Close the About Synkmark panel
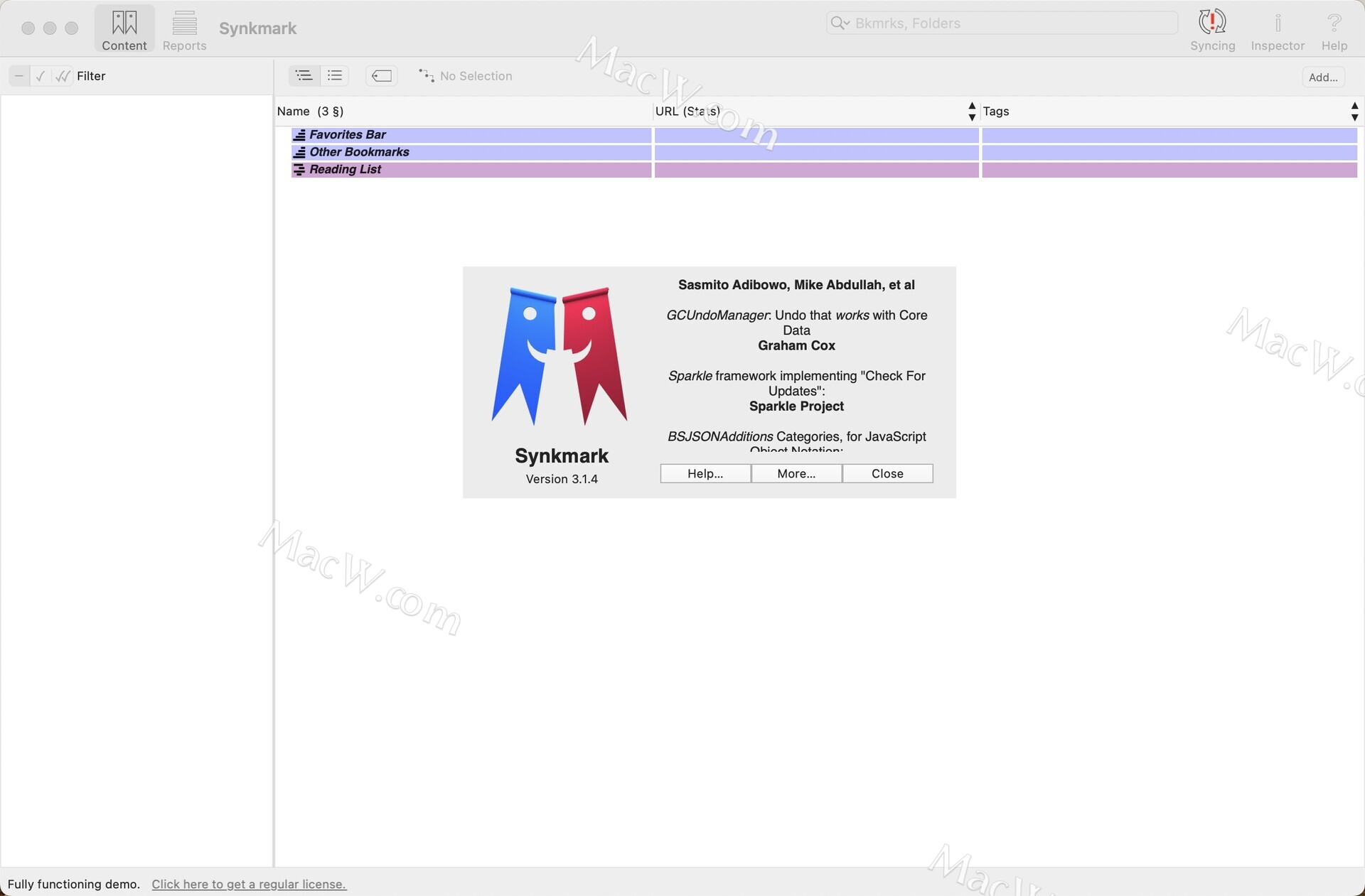Viewport: 1365px width, 896px height. [887, 474]
